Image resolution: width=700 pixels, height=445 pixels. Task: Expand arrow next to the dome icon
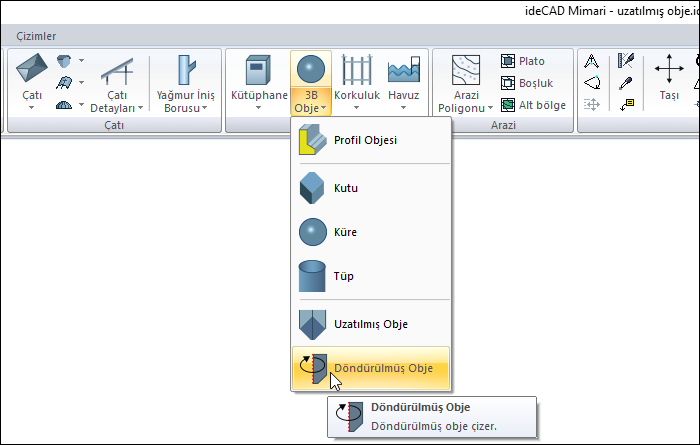(x=81, y=104)
